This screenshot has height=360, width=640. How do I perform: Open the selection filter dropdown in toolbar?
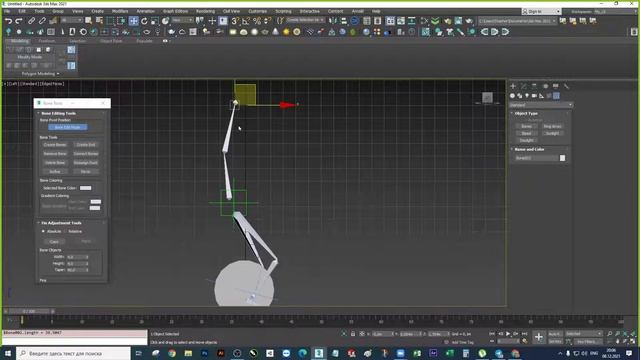tap(72, 20)
